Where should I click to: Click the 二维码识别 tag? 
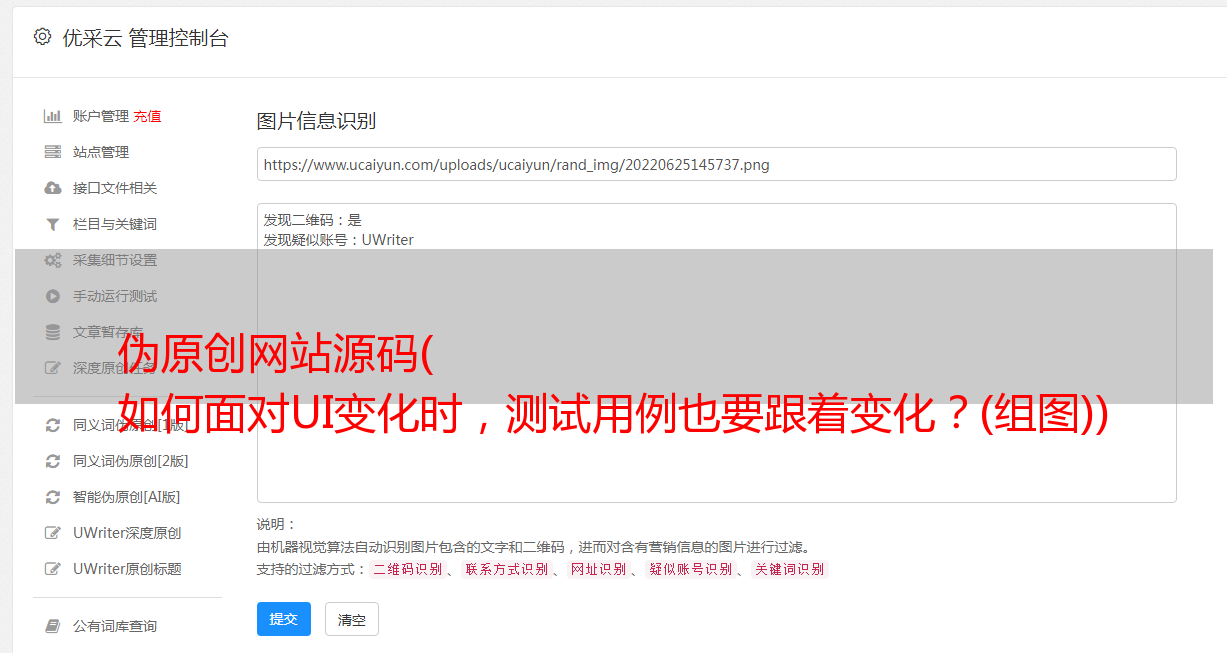[x=408, y=569]
